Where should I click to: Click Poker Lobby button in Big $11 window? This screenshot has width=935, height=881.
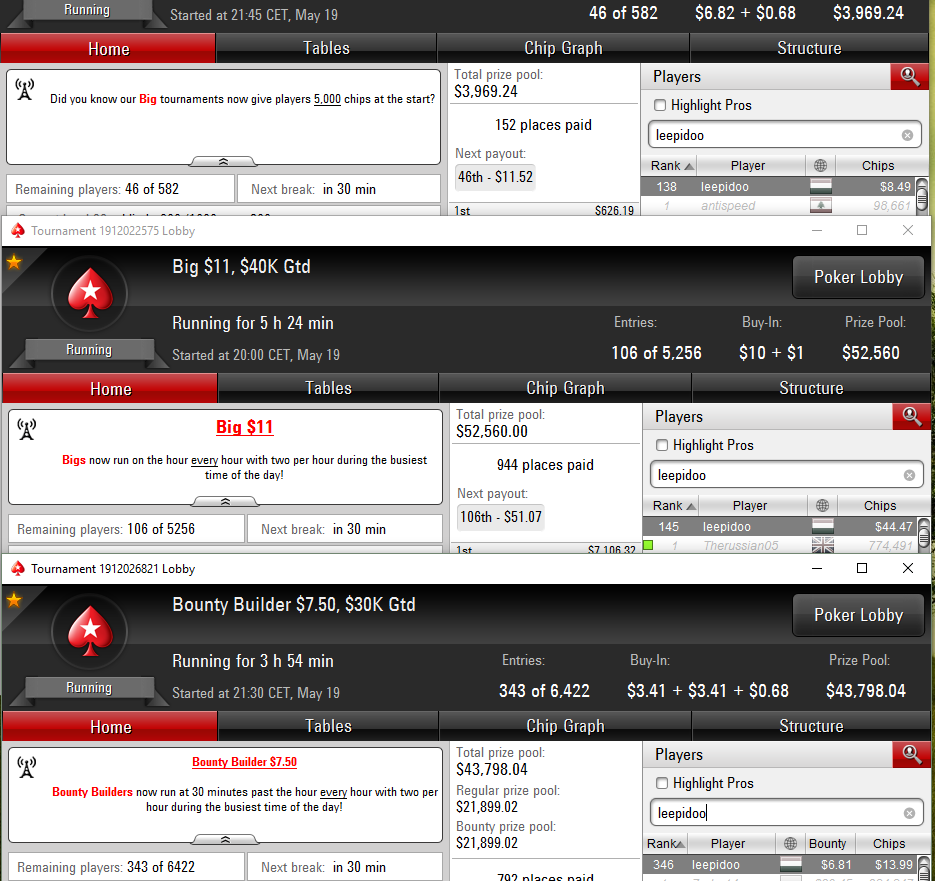click(x=858, y=277)
